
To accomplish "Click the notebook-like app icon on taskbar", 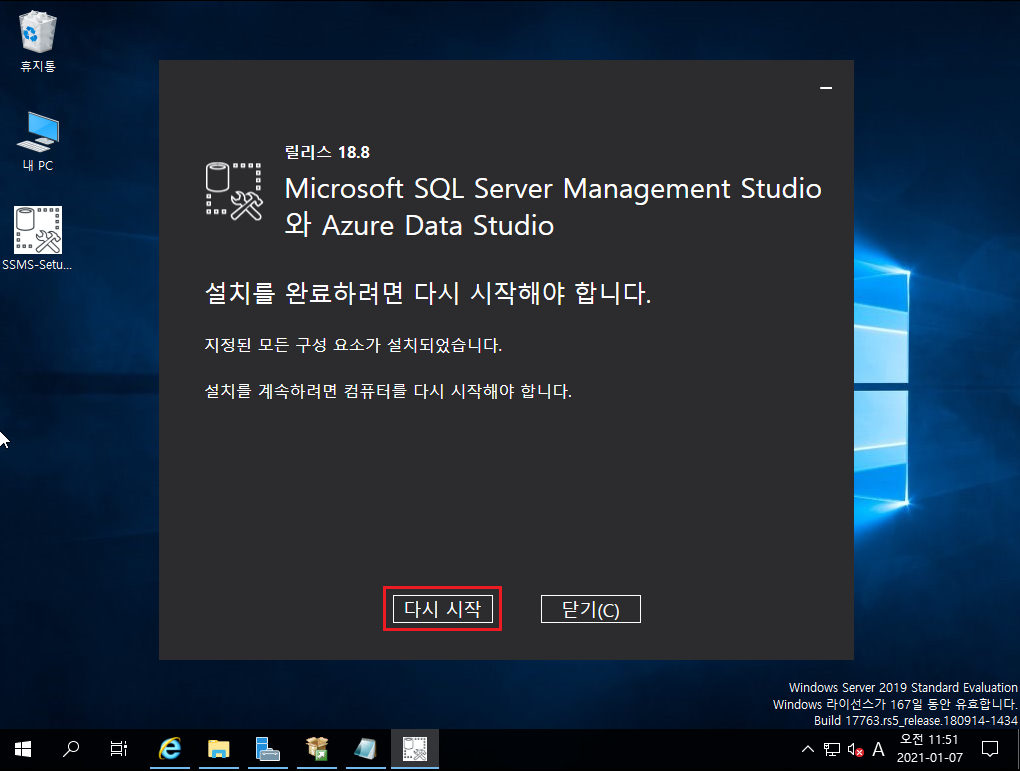I will [366, 750].
